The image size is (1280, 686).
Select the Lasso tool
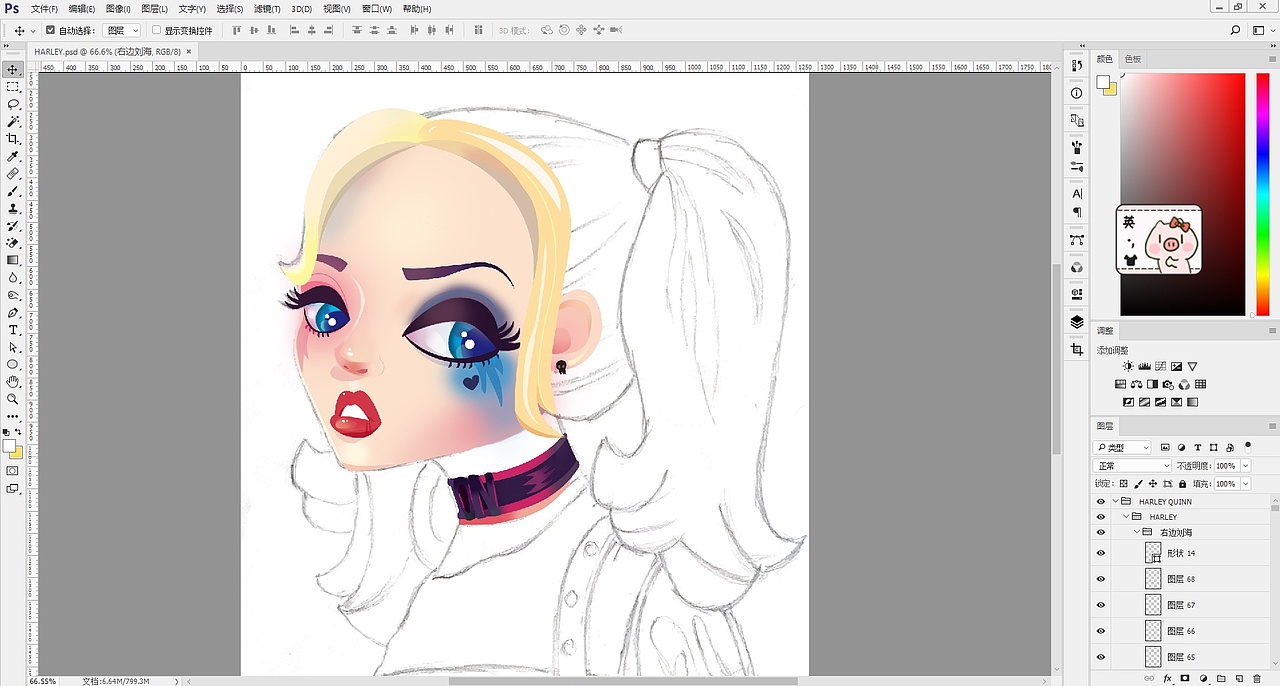13,104
